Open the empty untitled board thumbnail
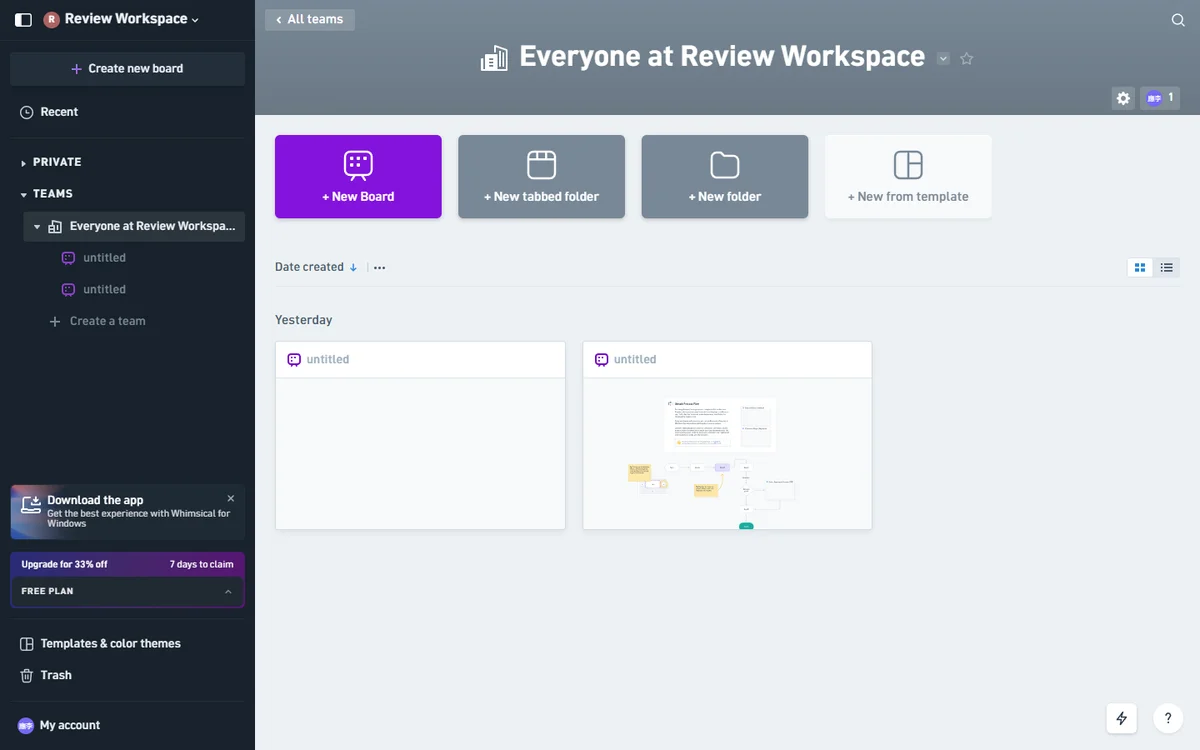The height and width of the screenshot is (750, 1200). point(420,454)
